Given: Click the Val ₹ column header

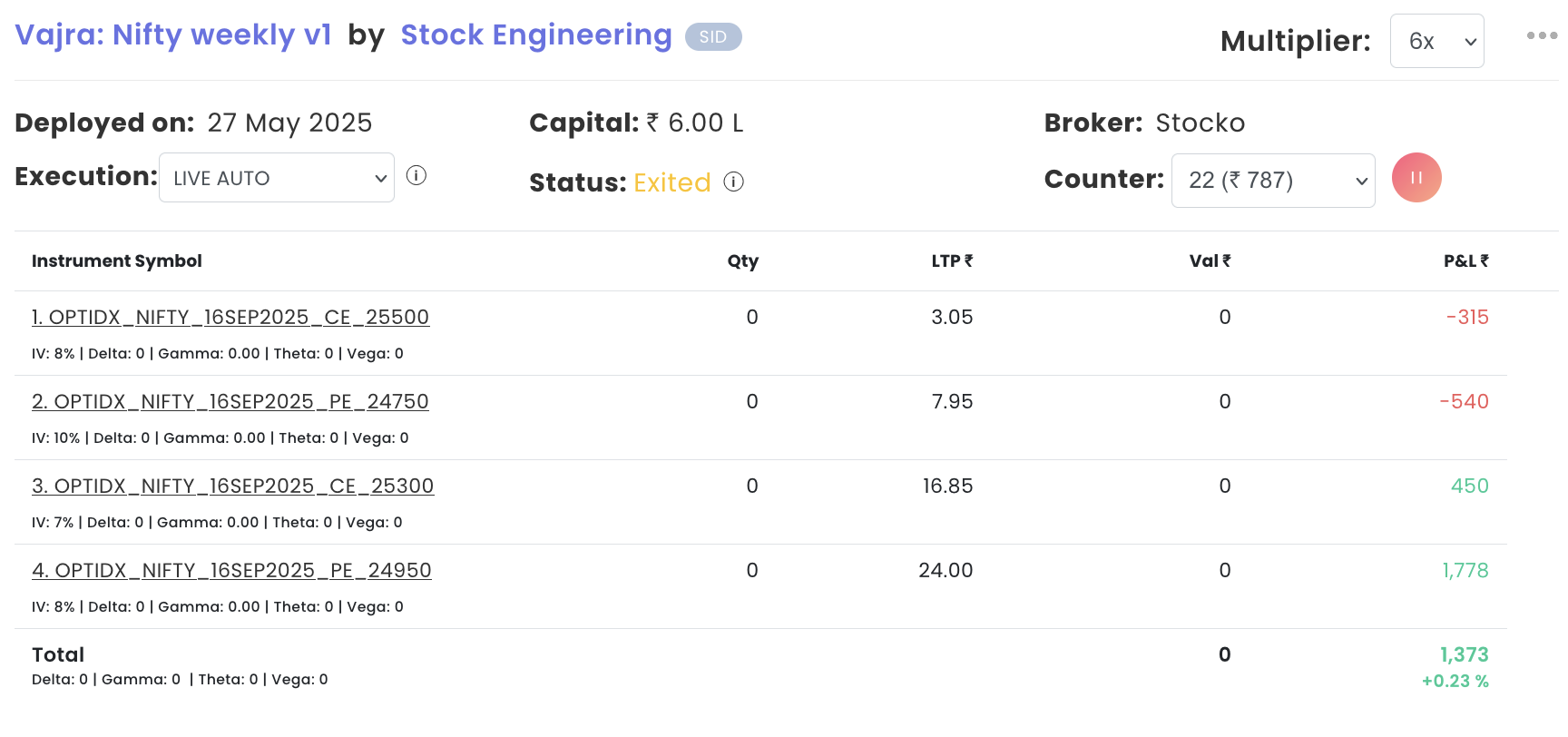Looking at the screenshot, I should click(x=1210, y=261).
